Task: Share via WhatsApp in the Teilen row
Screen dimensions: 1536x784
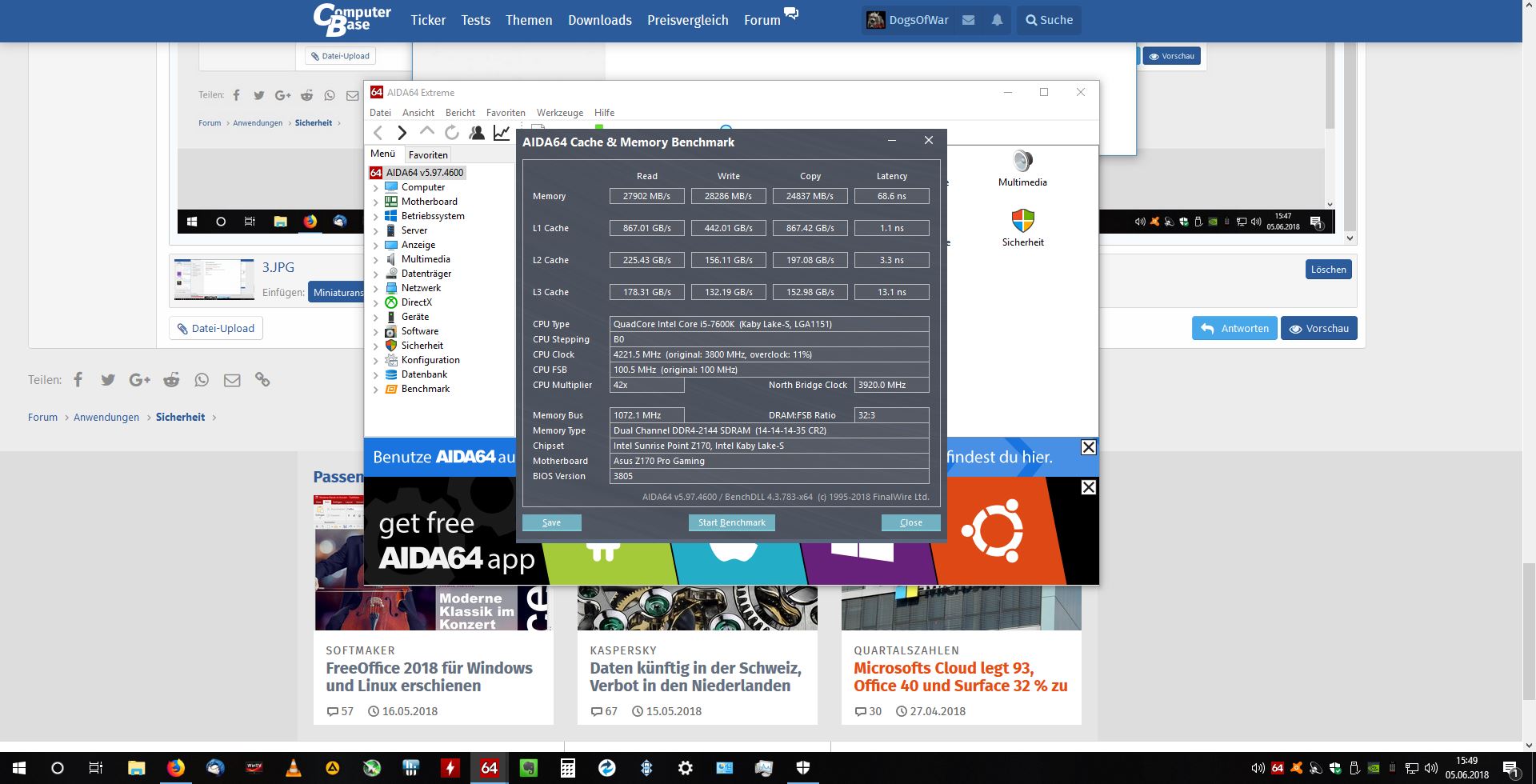Action: [202, 380]
